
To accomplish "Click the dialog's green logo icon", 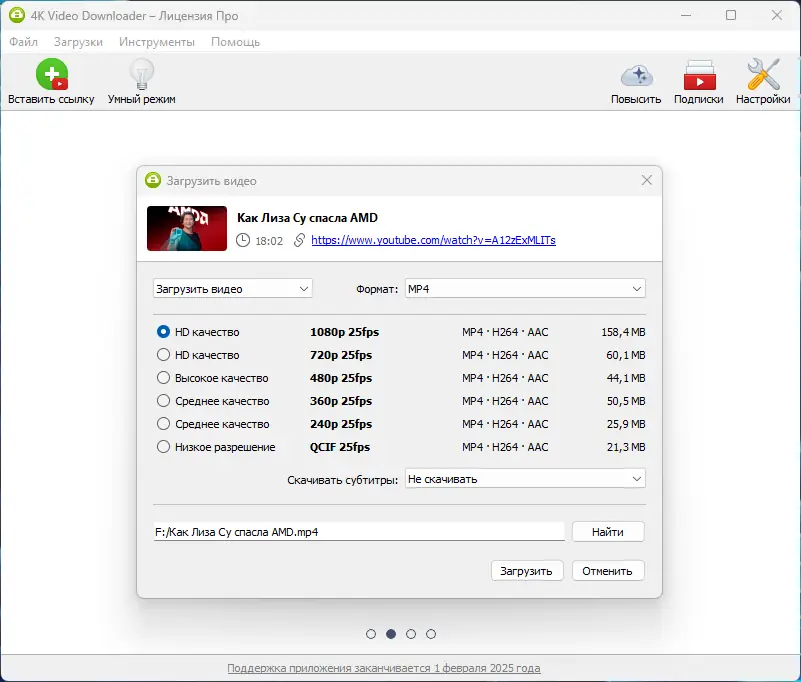I will coord(153,180).
